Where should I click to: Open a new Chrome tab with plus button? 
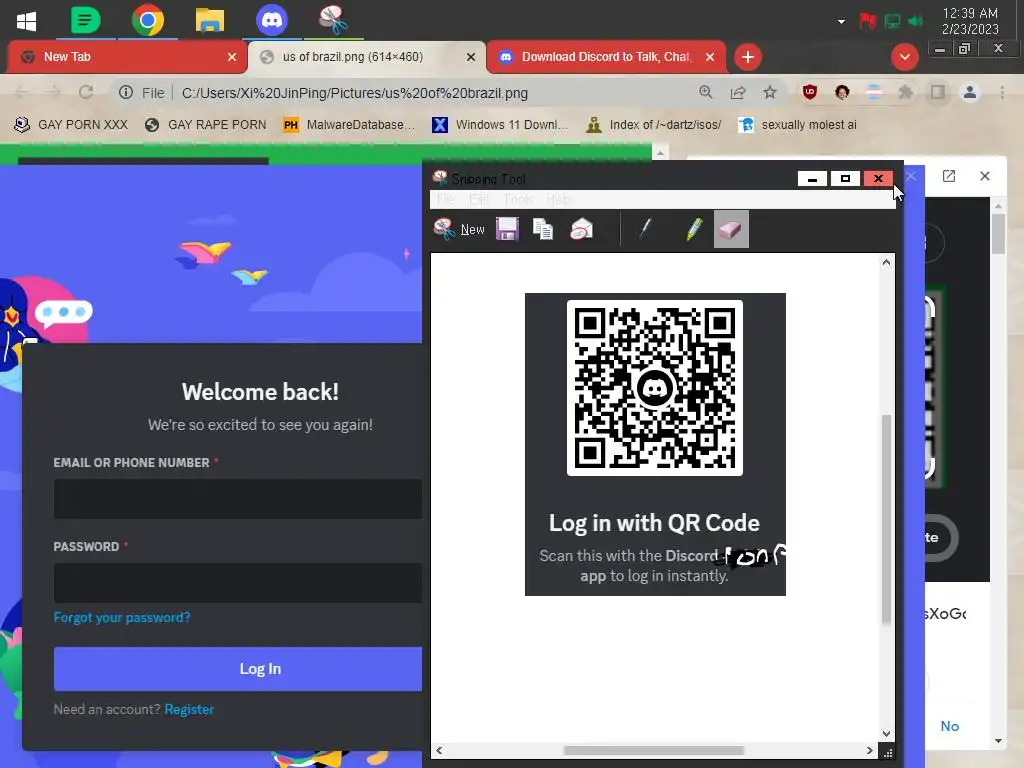point(748,57)
